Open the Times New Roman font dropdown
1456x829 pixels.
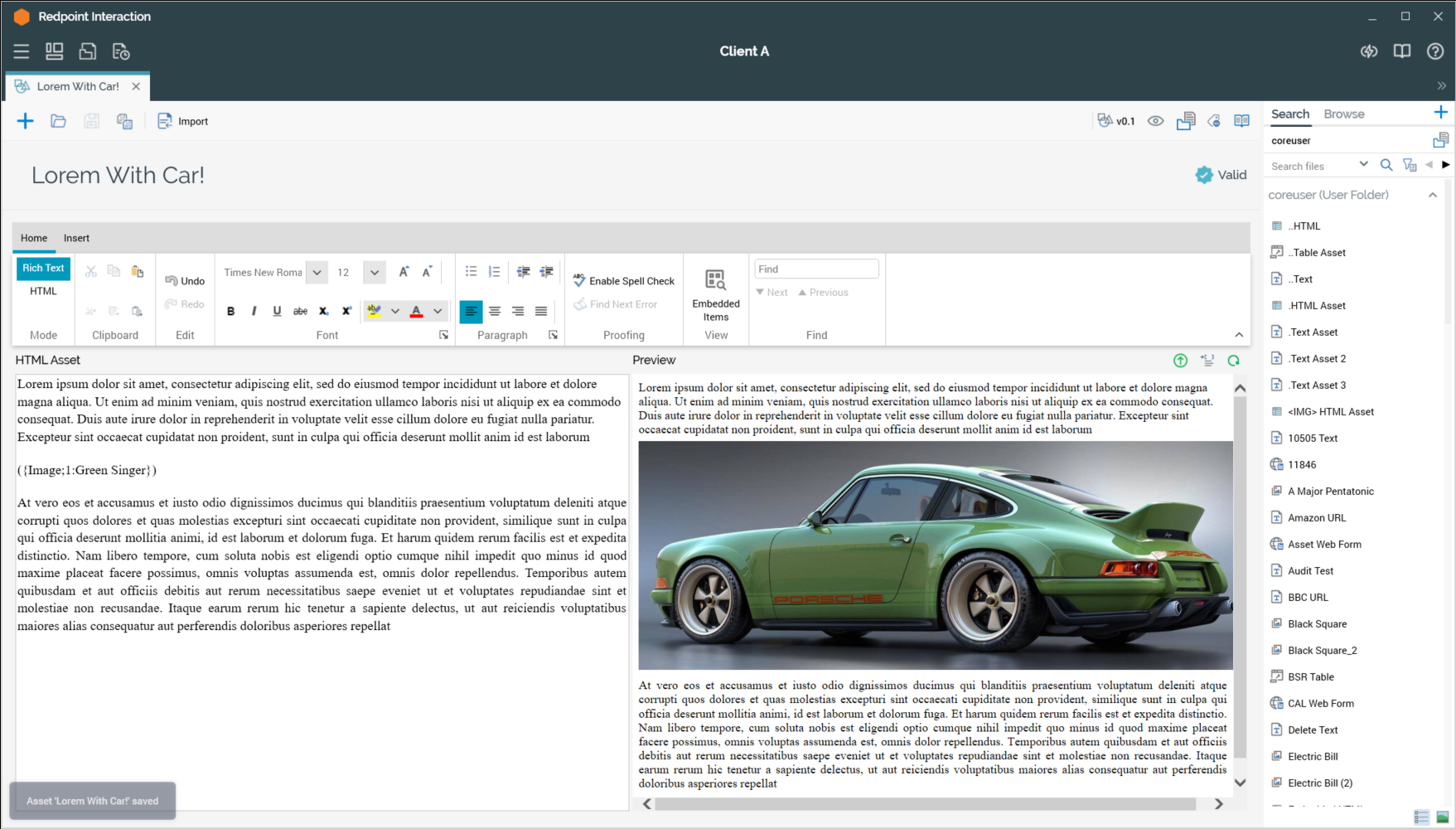click(317, 273)
